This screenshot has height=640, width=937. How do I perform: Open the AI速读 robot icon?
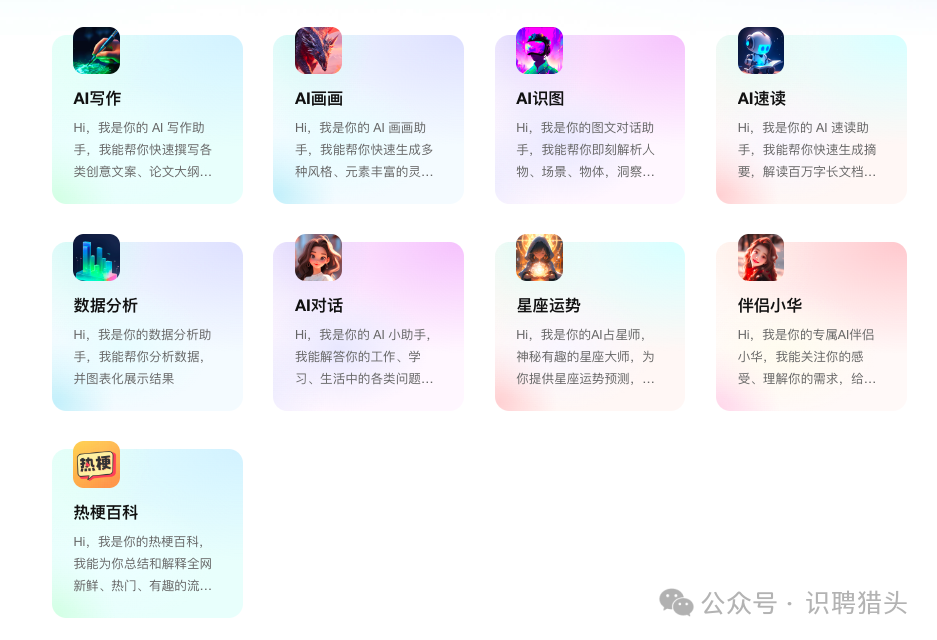coord(761,50)
